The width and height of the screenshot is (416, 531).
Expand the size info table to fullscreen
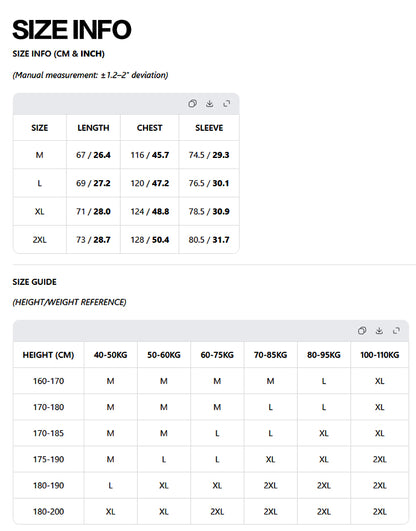point(227,104)
